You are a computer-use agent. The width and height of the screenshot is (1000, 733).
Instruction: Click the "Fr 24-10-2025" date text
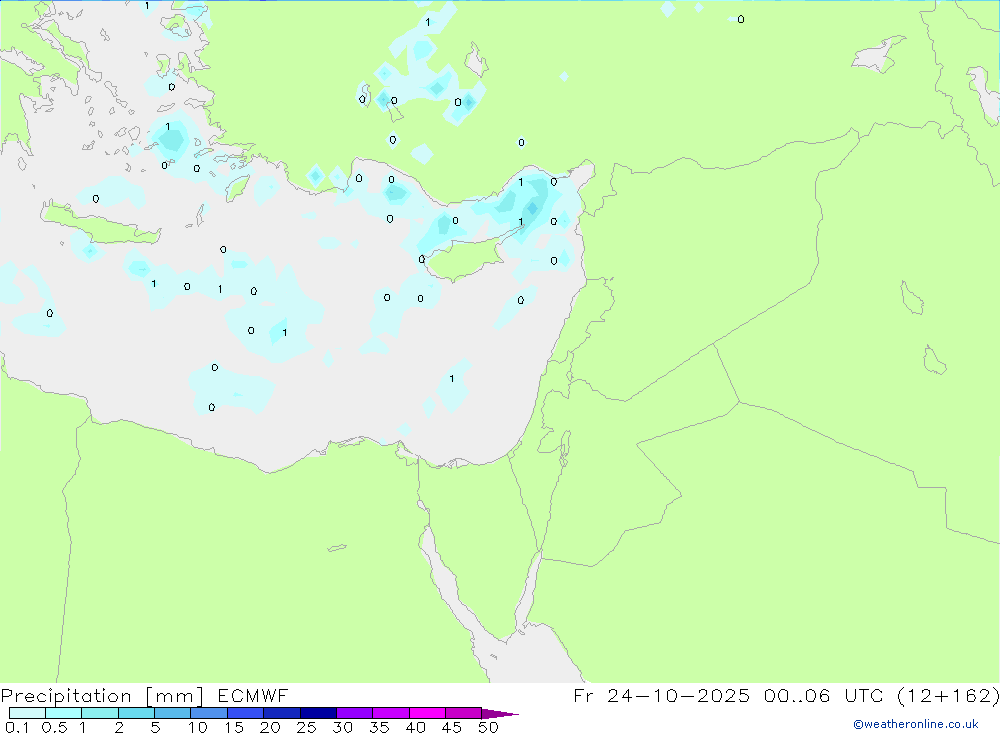point(661,696)
